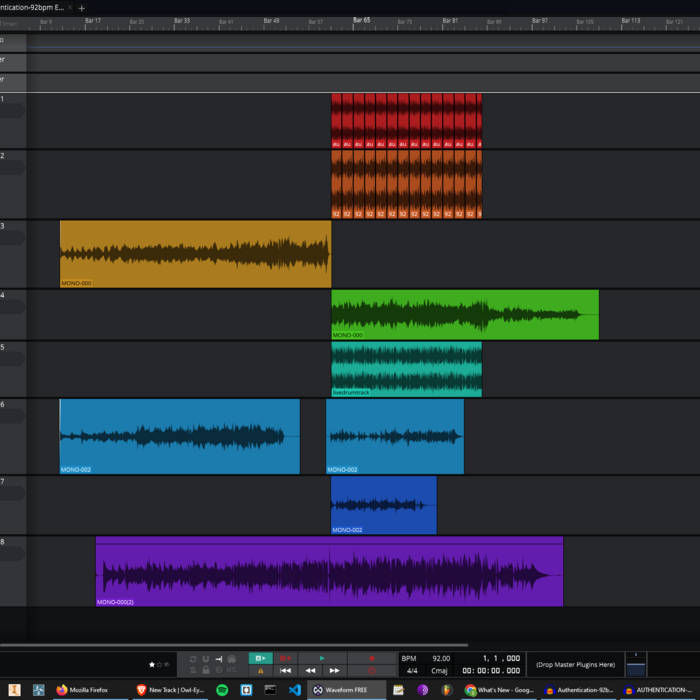This screenshot has width=700, height=700.
Task: Open the Cmaj key selector
Action: [439, 671]
